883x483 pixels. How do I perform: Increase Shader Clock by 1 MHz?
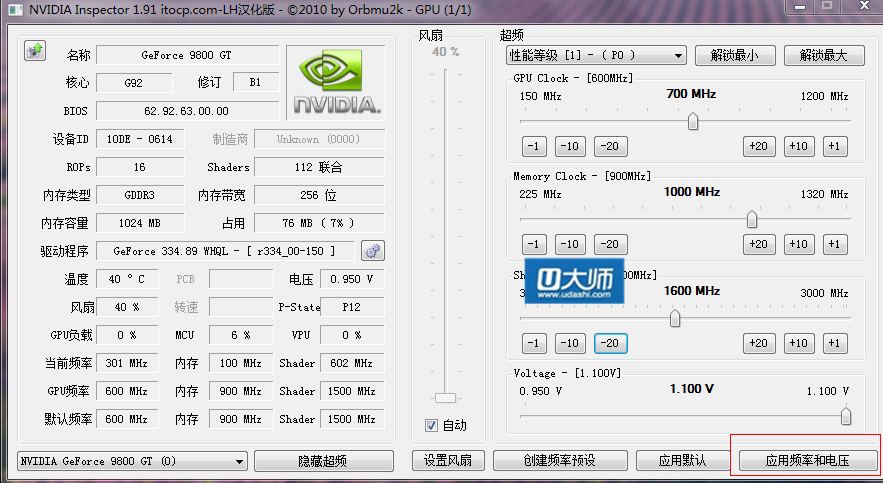[x=835, y=343]
